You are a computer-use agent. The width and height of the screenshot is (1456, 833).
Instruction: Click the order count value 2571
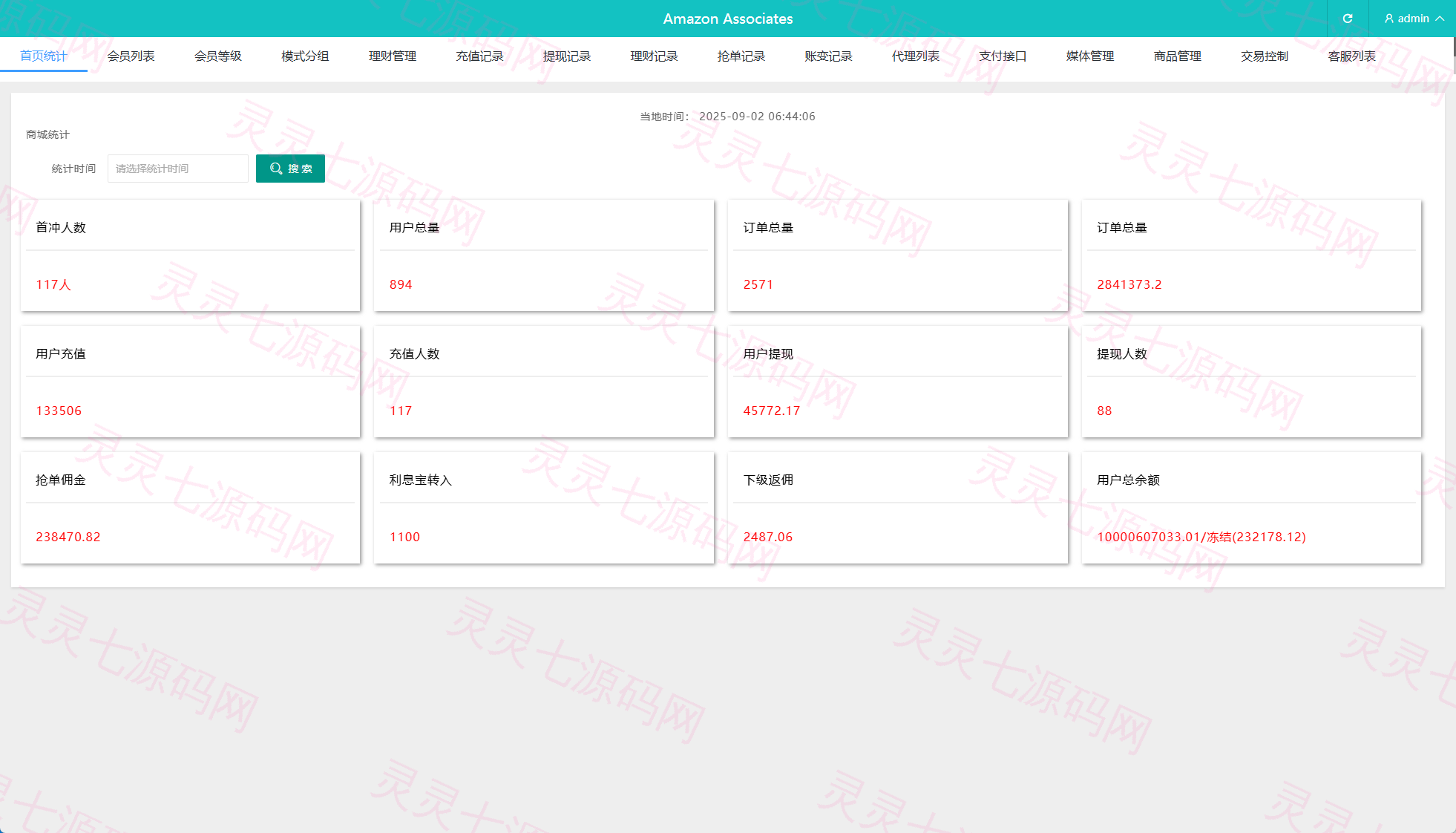pyautogui.click(x=758, y=284)
